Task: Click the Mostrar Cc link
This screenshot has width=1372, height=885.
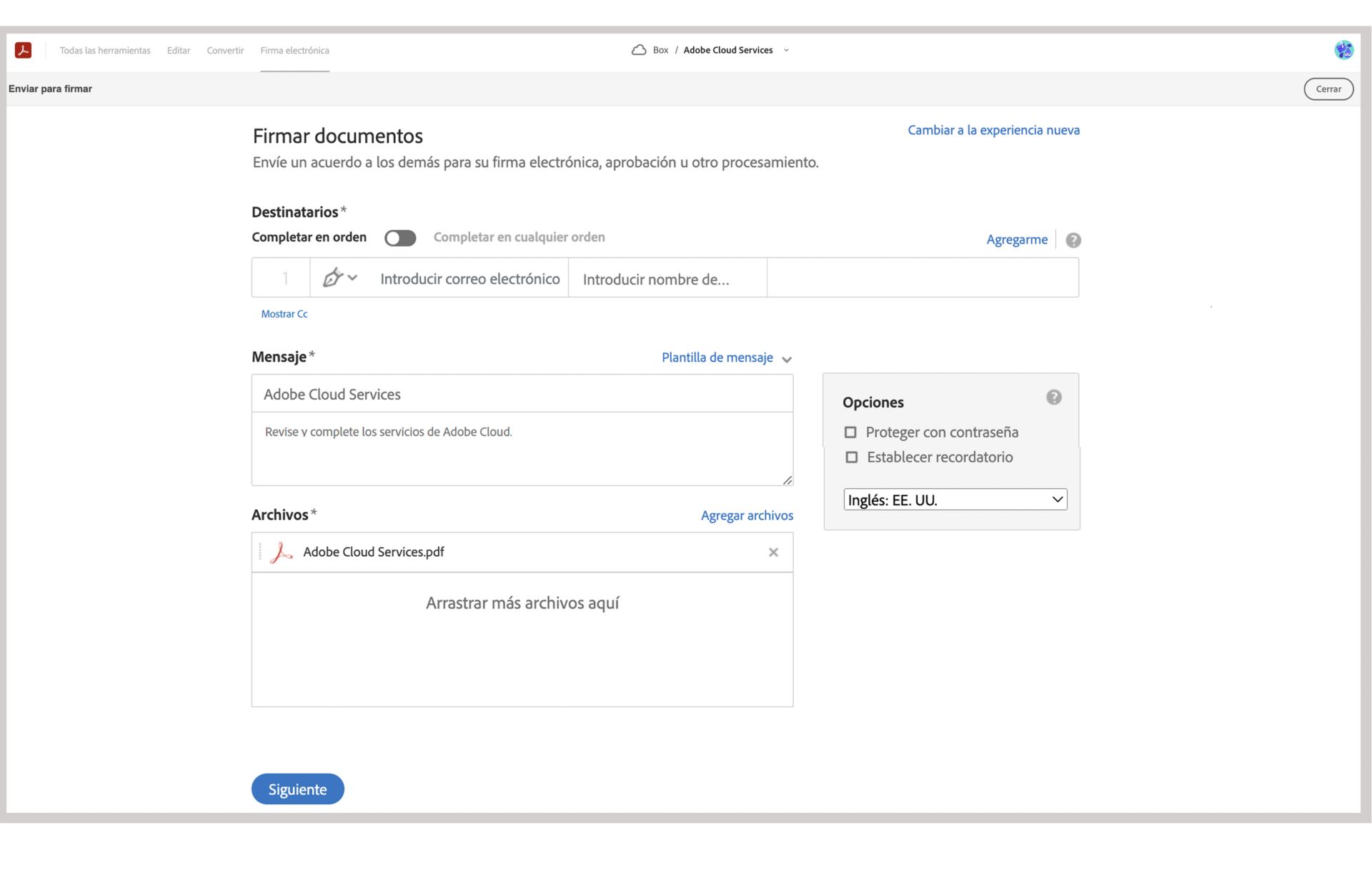Action: 284,315
